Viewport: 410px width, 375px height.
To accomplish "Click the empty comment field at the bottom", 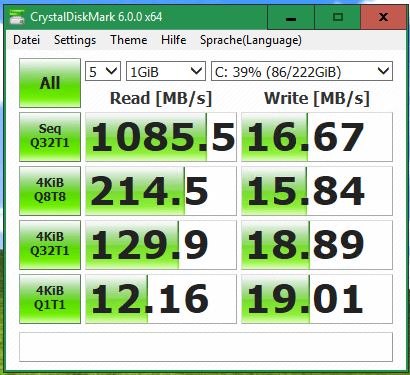I will point(206,347).
